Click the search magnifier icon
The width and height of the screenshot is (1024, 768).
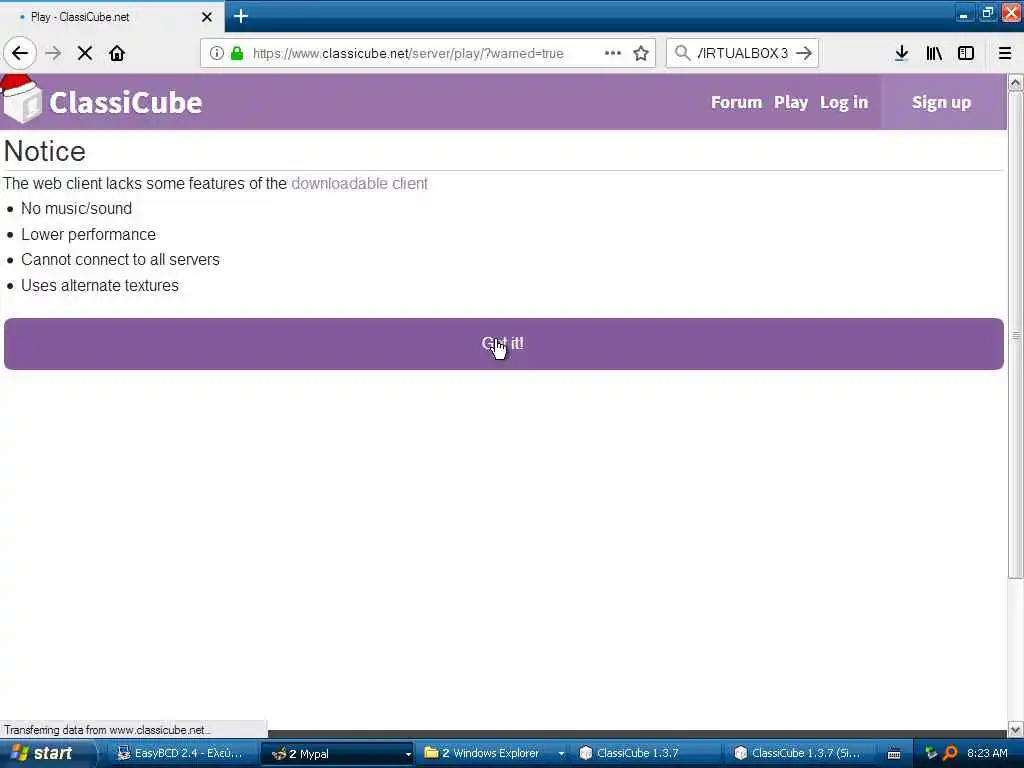tap(682, 53)
